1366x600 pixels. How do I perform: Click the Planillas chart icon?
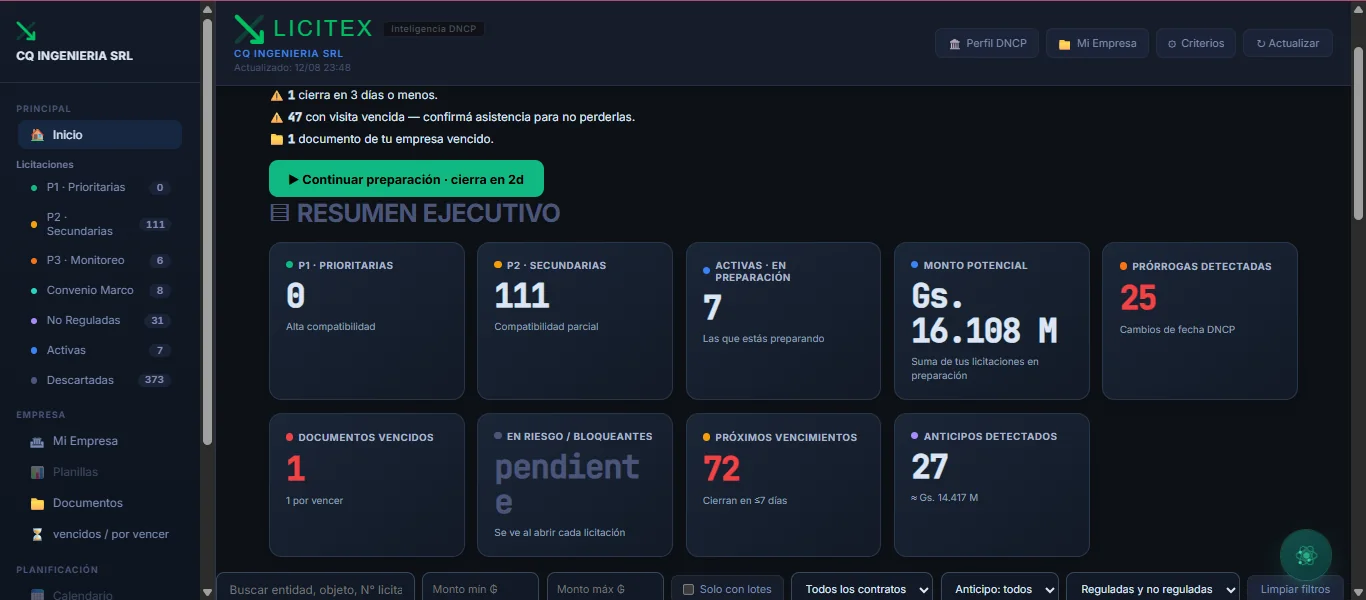pos(37,472)
